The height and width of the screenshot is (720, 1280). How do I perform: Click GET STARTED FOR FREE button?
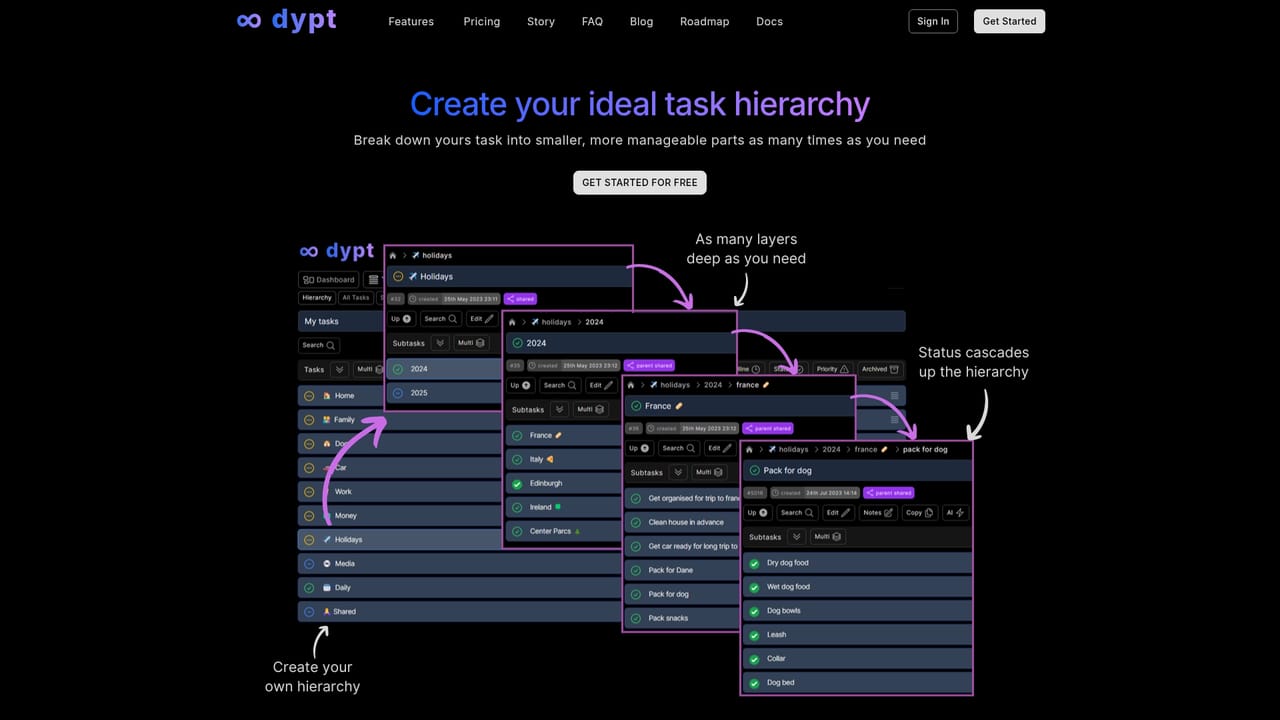coord(640,183)
